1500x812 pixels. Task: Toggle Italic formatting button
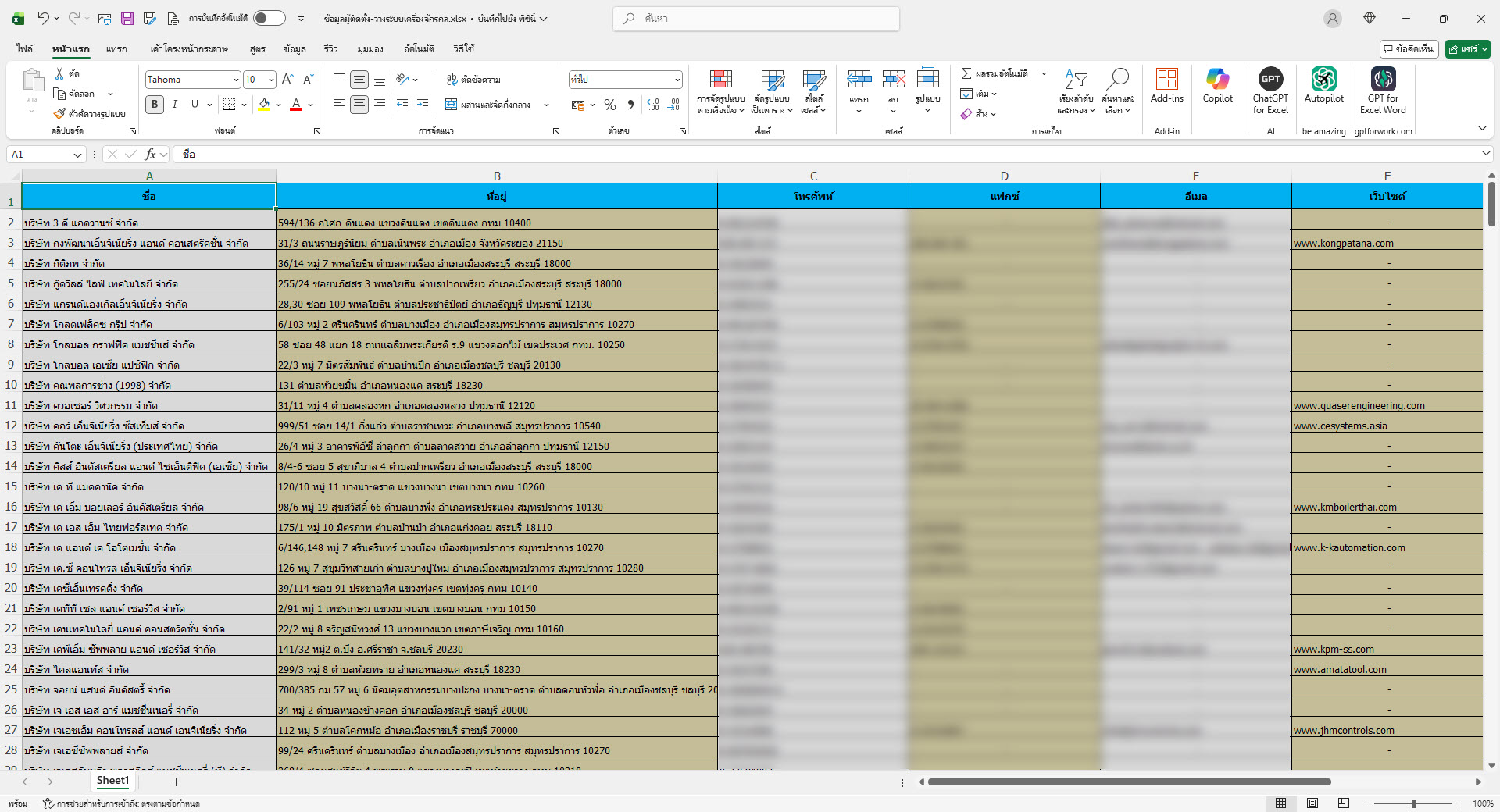click(x=175, y=105)
